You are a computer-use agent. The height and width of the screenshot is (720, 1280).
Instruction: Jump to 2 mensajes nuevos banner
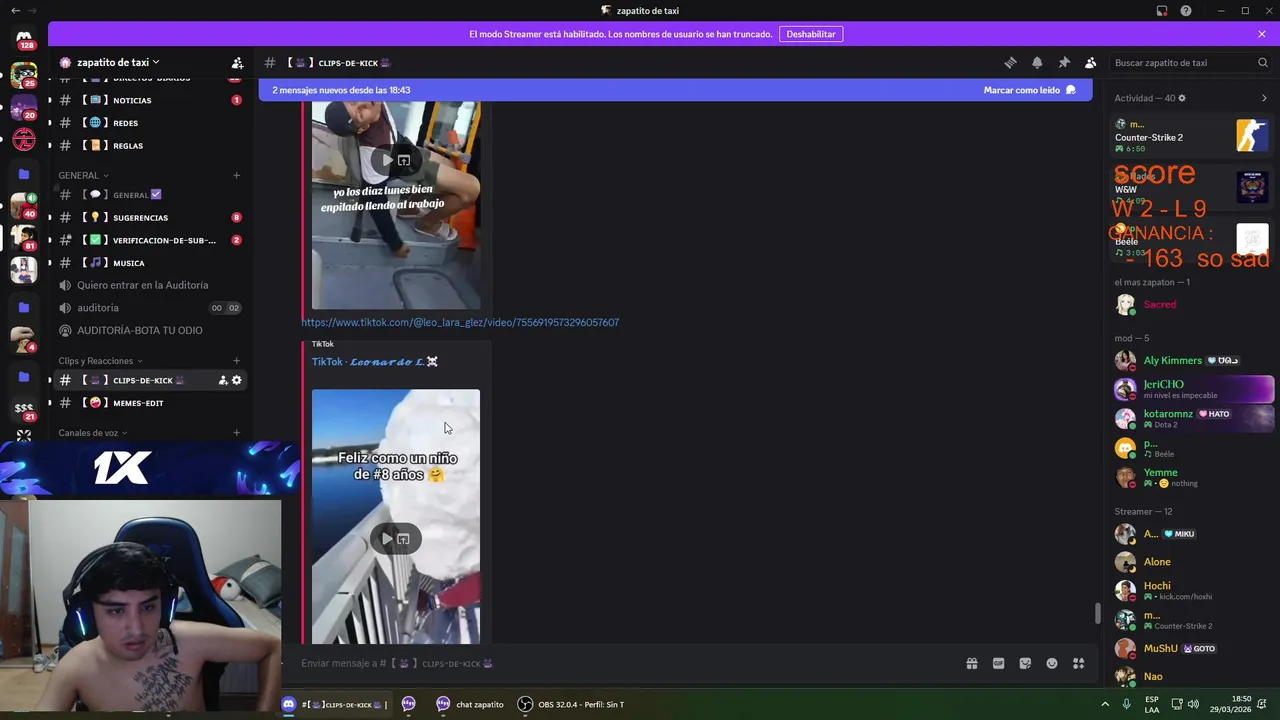677,90
